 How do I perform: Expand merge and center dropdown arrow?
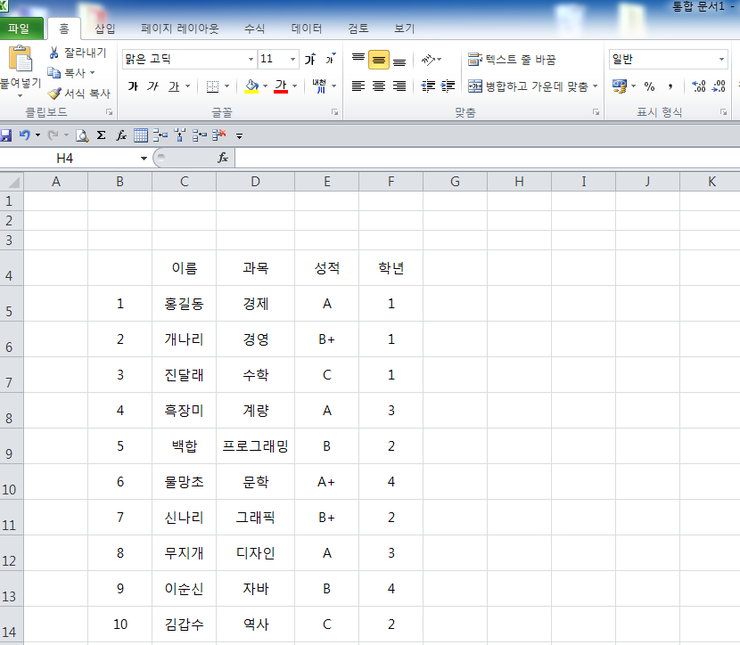[x=595, y=86]
